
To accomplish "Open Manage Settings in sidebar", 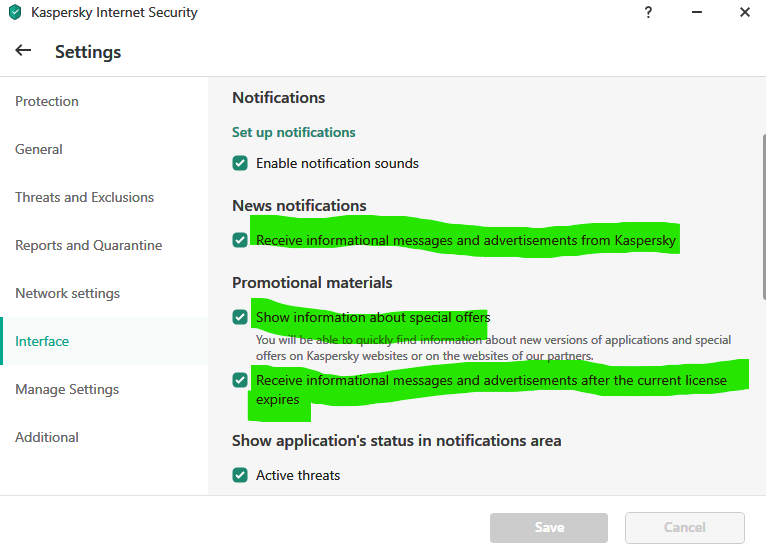I will (104, 389).
